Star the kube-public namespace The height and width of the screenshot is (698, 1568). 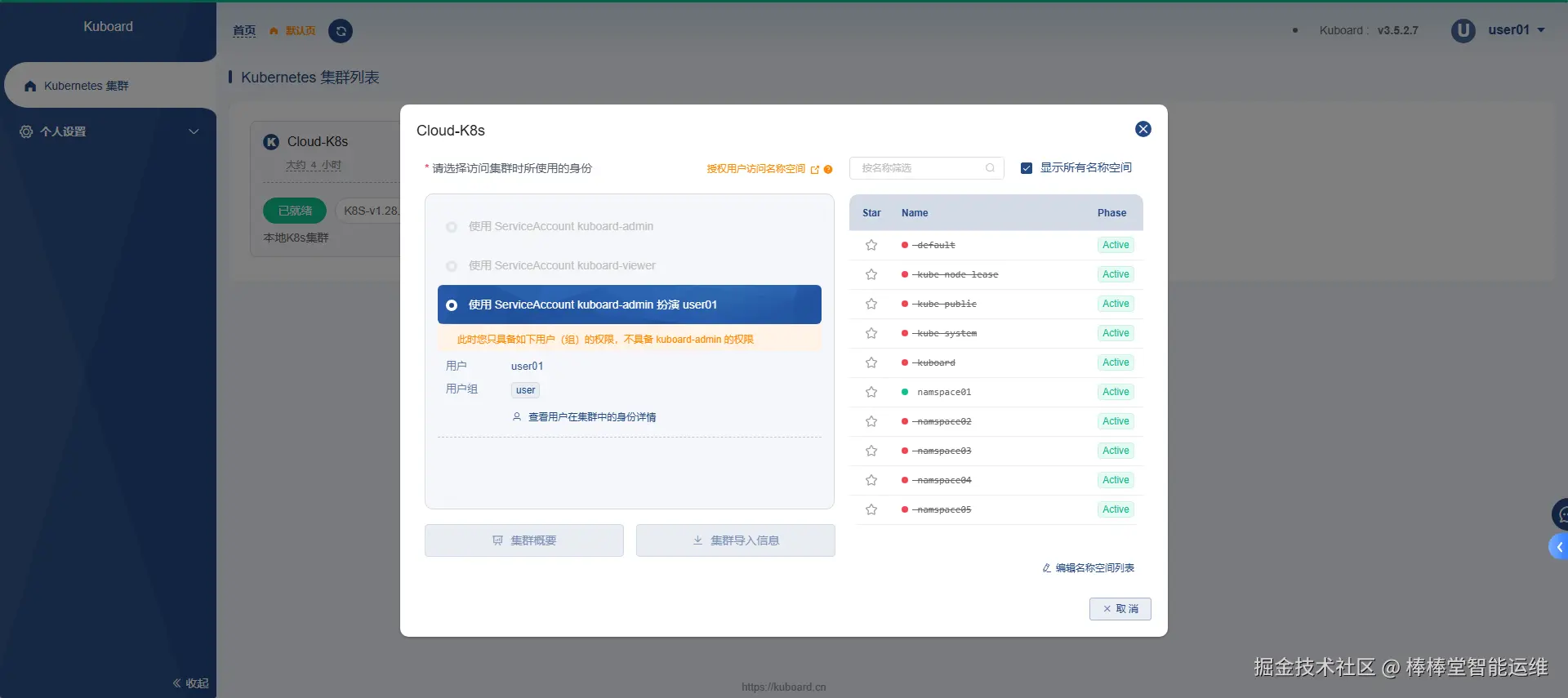point(871,304)
